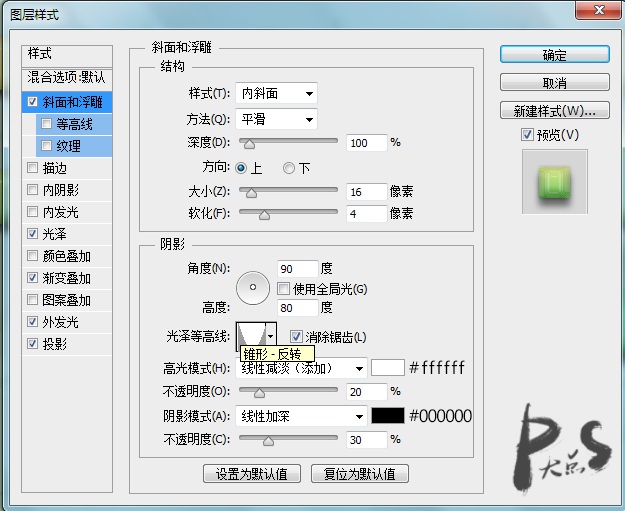This screenshot has width=625, height=511.
Task: Open the white highlight color swatch
Action: pyautogui.click(x=387, y=368)
